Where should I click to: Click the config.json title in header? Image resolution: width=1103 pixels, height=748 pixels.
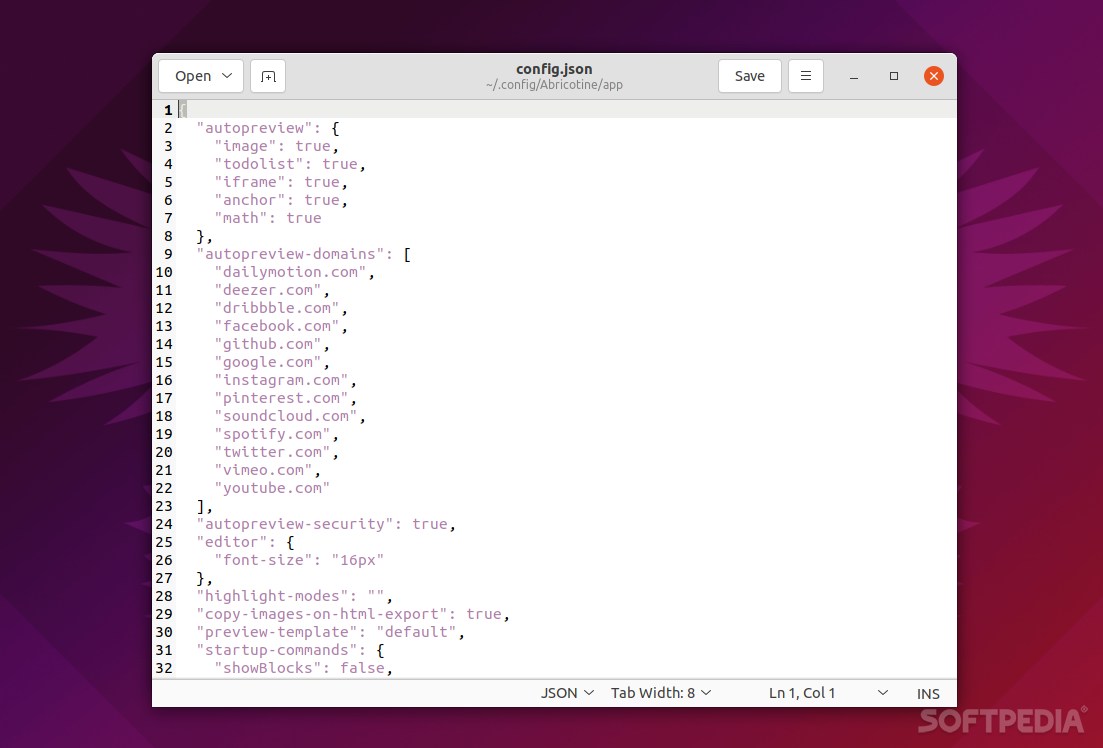point(554,69)
